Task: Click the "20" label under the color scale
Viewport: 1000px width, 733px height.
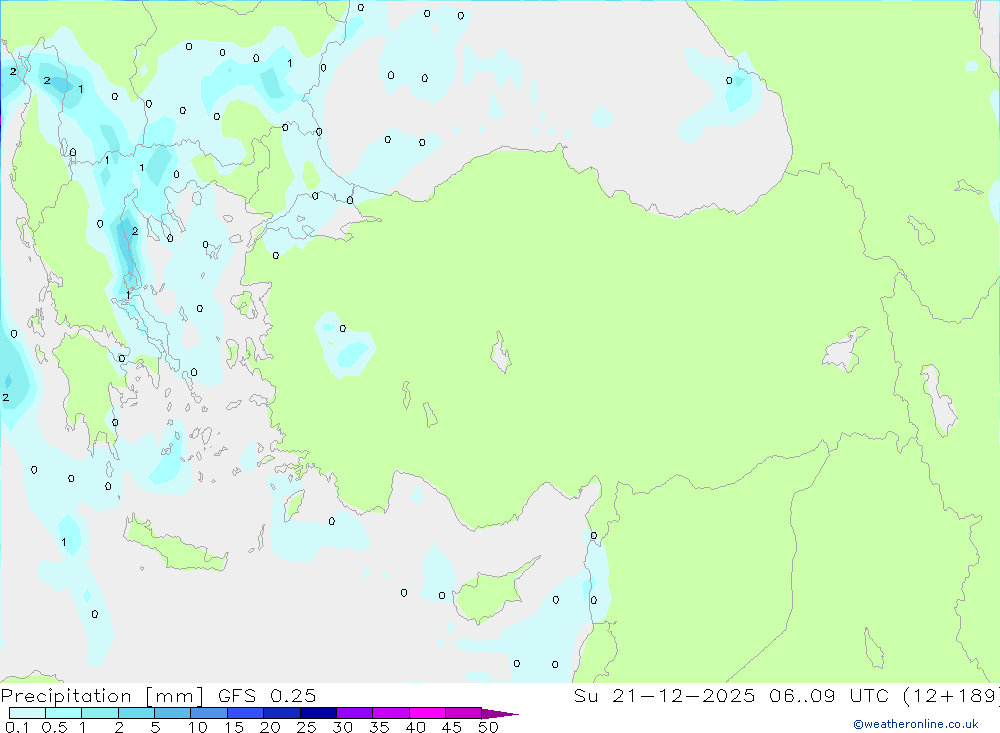Action: 270,727
